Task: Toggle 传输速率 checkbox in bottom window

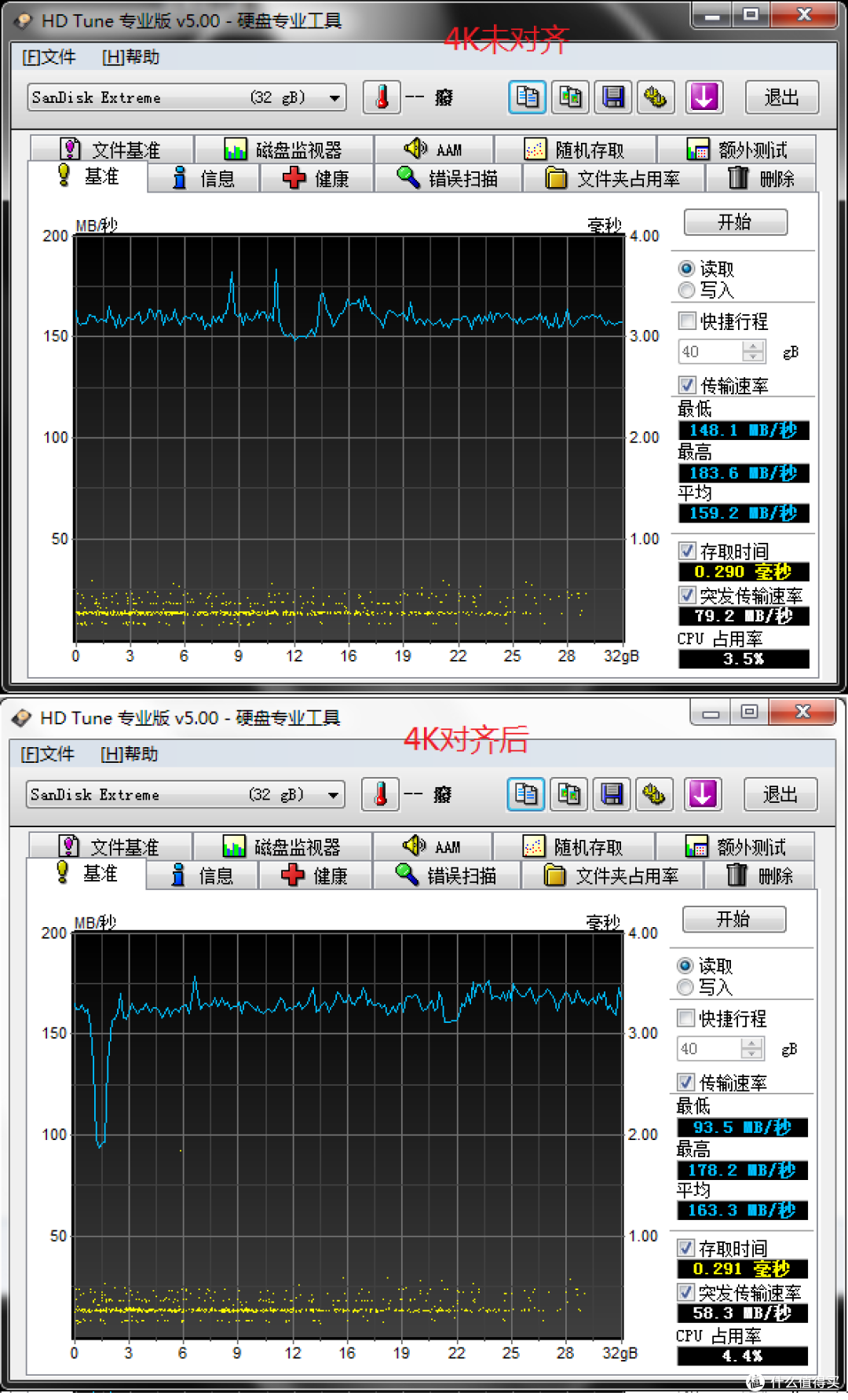Action: pos(685,1082)
